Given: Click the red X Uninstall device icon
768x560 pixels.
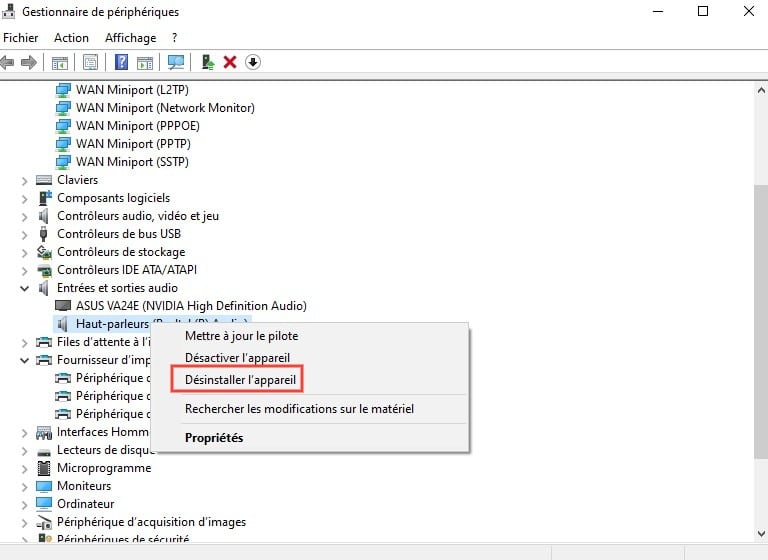Looking at the screenshot, I should [x=230, y=62].
